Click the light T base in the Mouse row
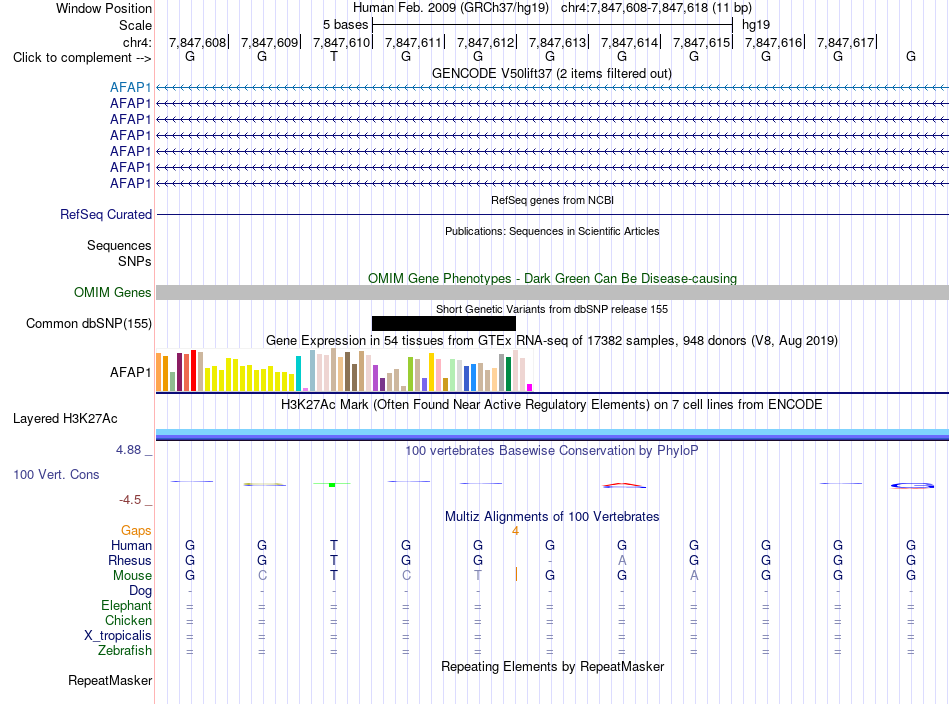Viewport: 950px width, 704px height. pos(478,576)
